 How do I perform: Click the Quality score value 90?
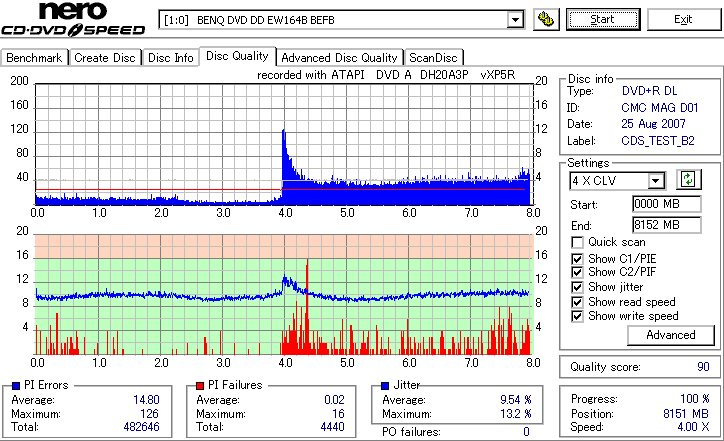coord(703,367)
